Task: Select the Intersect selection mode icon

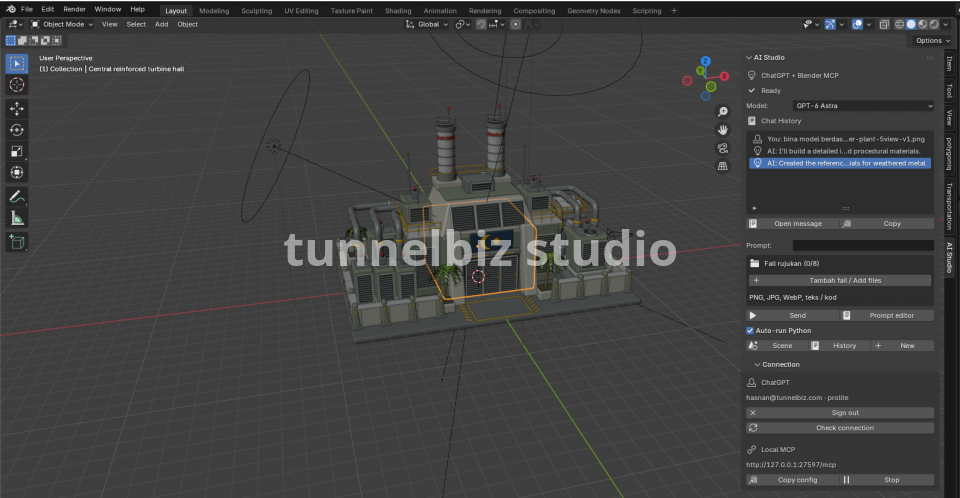Action: (56, 40)
